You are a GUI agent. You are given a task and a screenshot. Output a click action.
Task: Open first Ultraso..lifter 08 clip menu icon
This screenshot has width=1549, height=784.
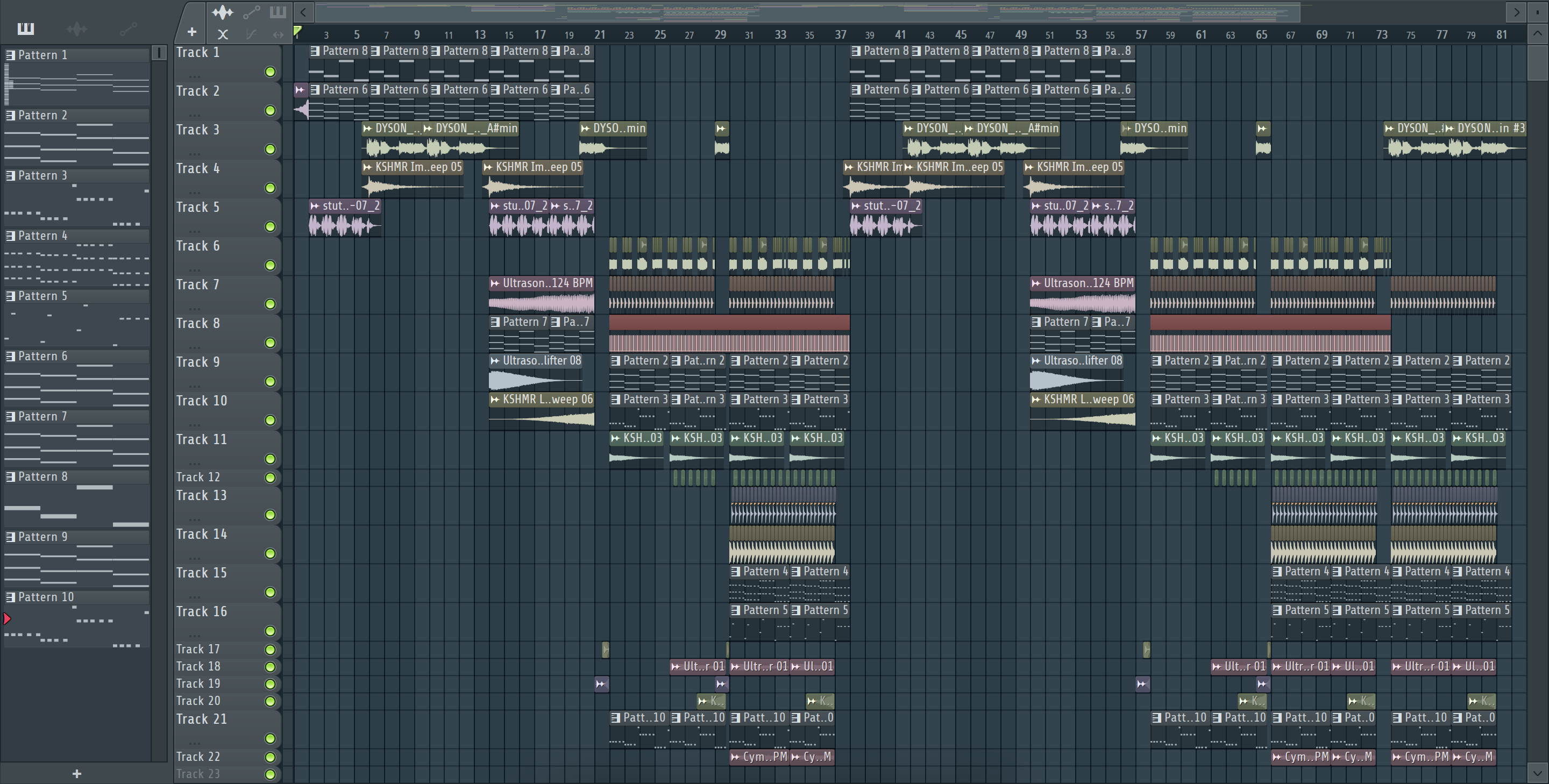click(x=495, y=361)
